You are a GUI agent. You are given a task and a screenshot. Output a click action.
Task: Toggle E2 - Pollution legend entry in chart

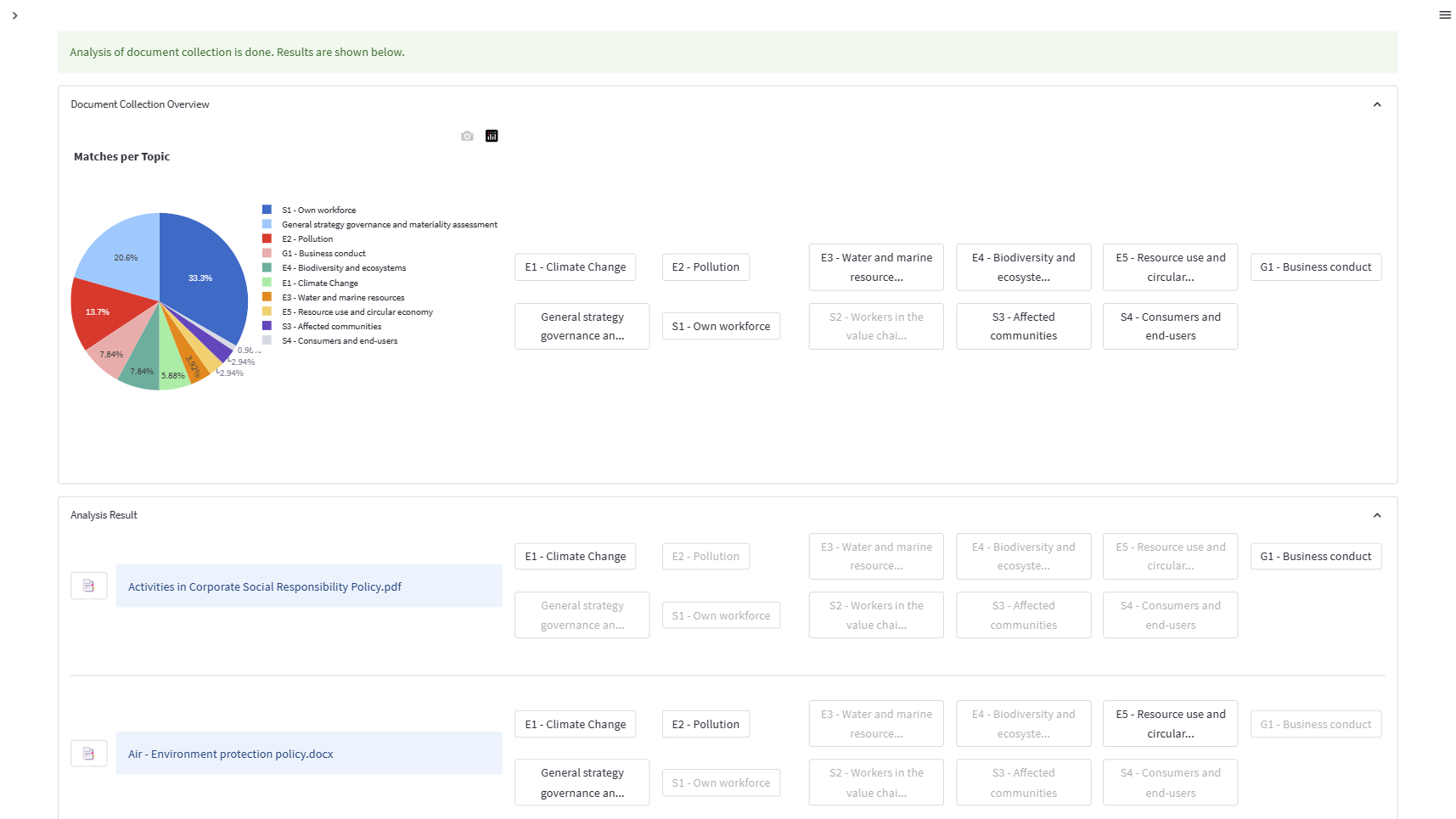tap(307, 239)
